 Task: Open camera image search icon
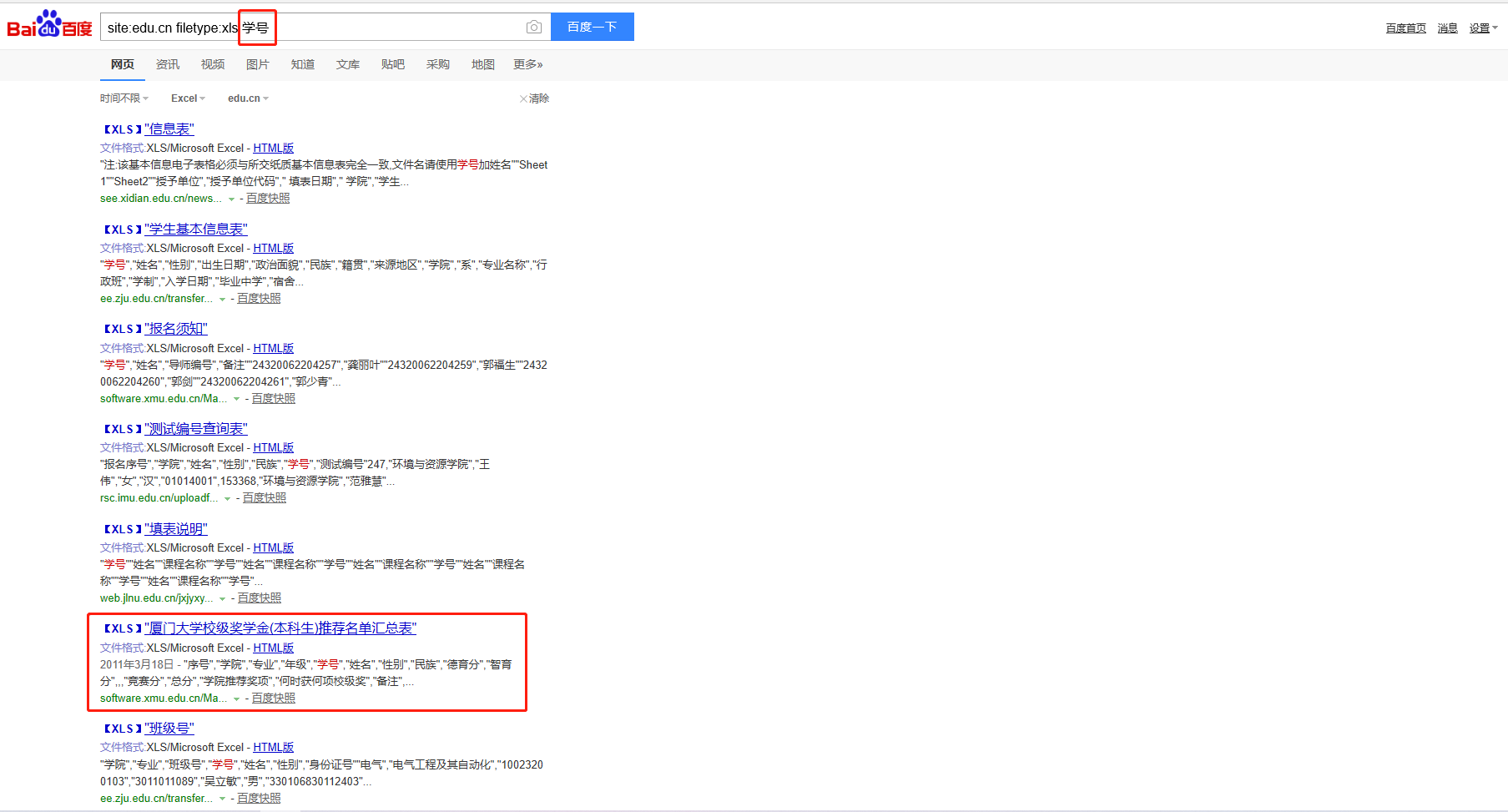(534, 28)
